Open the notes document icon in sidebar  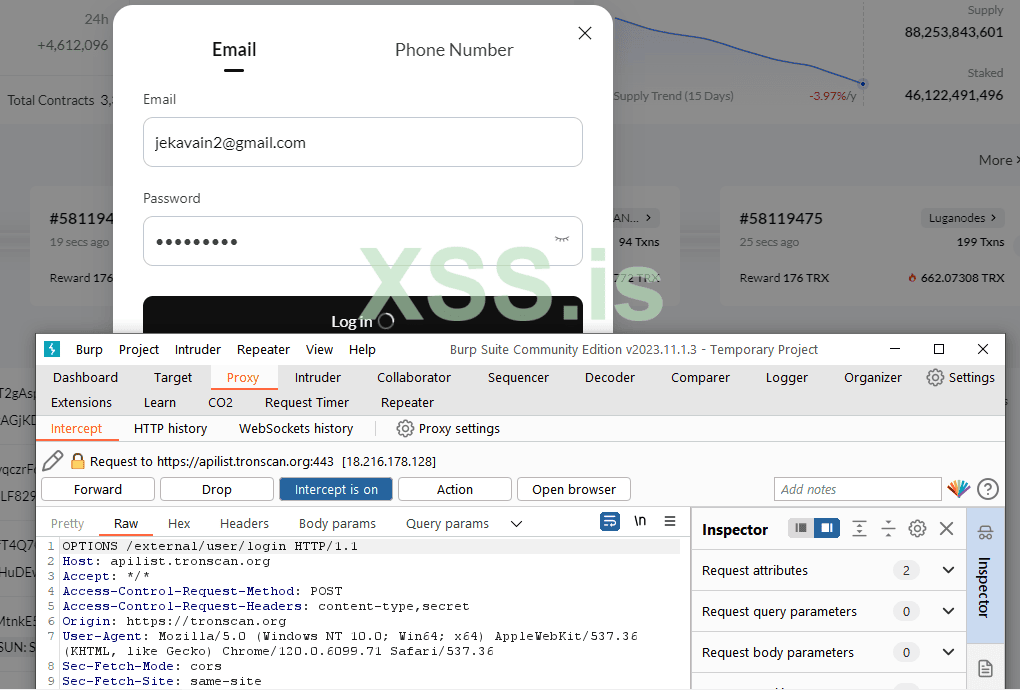point(985,668)
